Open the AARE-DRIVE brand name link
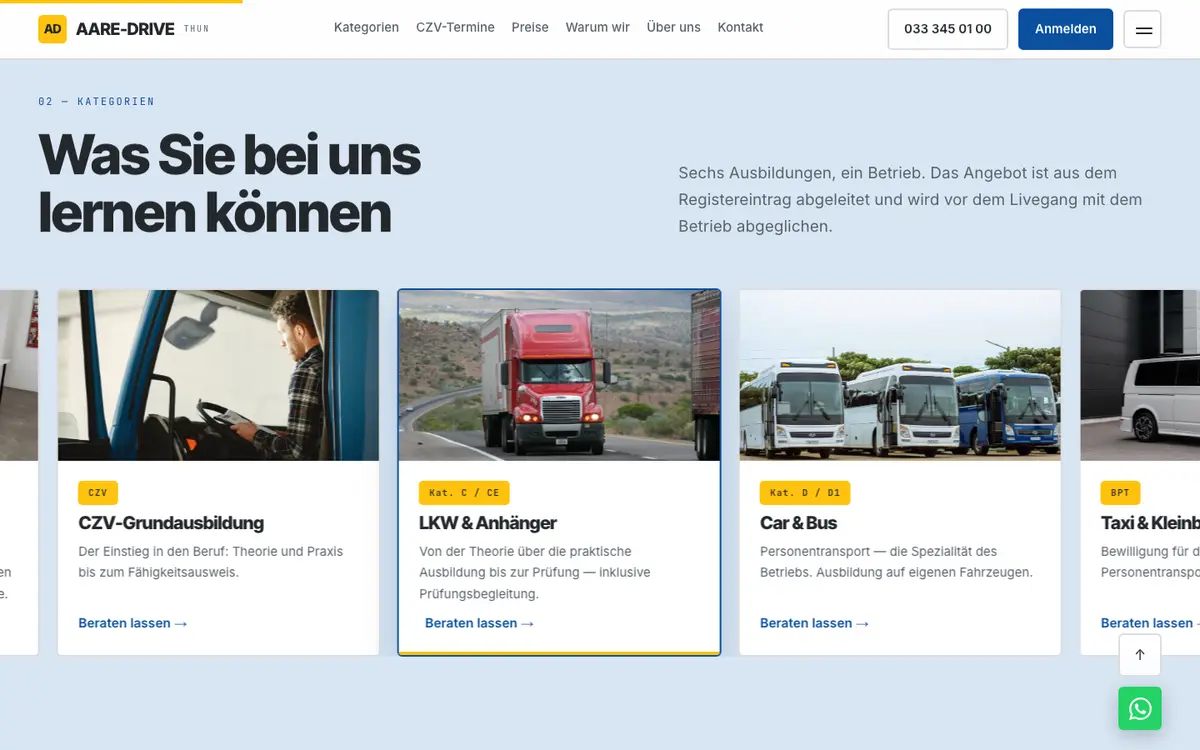 pos(124,29)
